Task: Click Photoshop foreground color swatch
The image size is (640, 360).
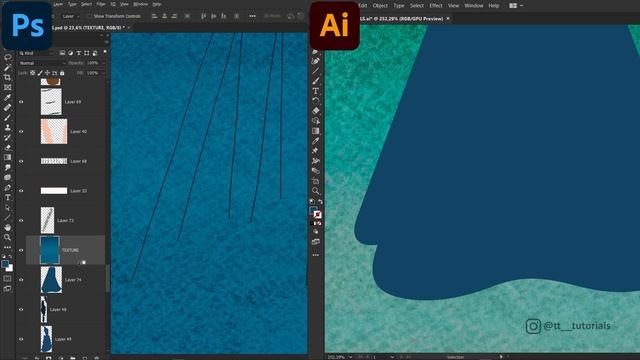Action: point(5,264)
